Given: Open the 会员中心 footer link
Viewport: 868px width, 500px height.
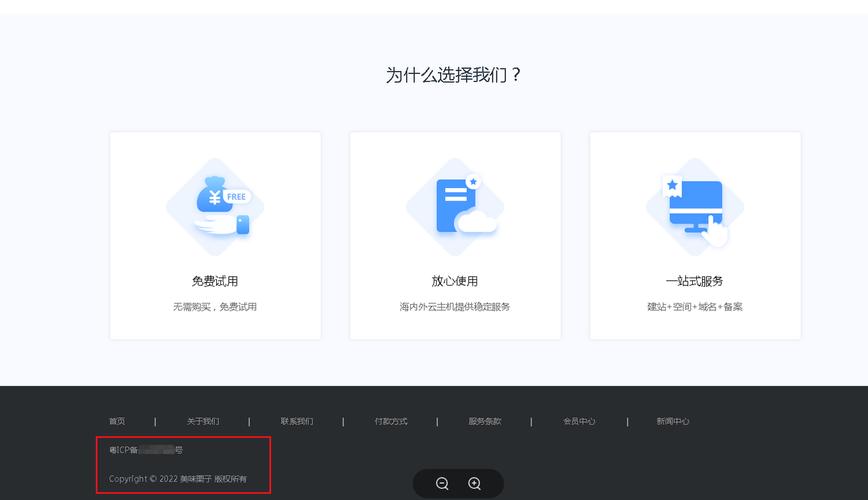Looking at the screenshot, I should (579, 421).
